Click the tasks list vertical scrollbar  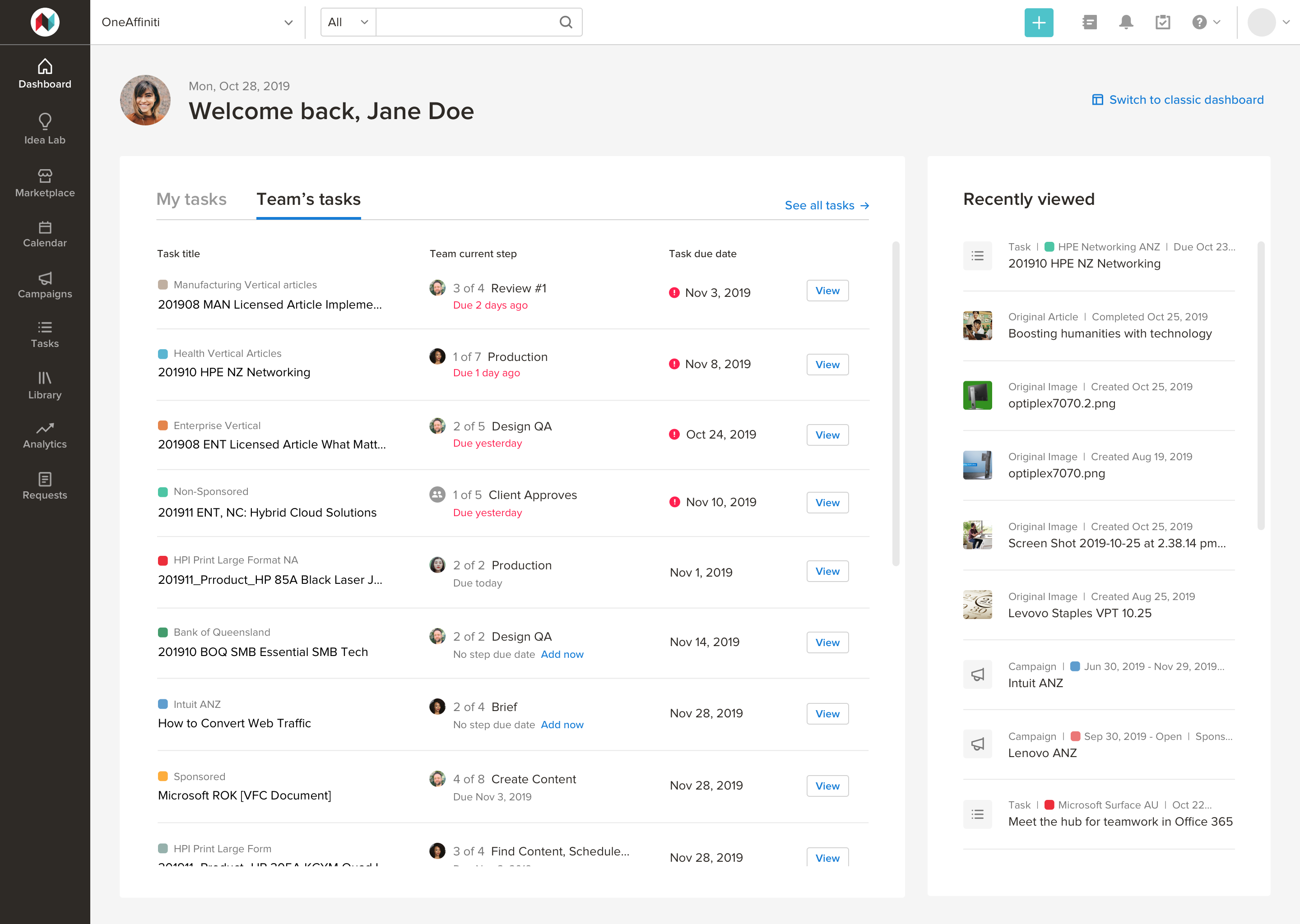click(895, 404)
